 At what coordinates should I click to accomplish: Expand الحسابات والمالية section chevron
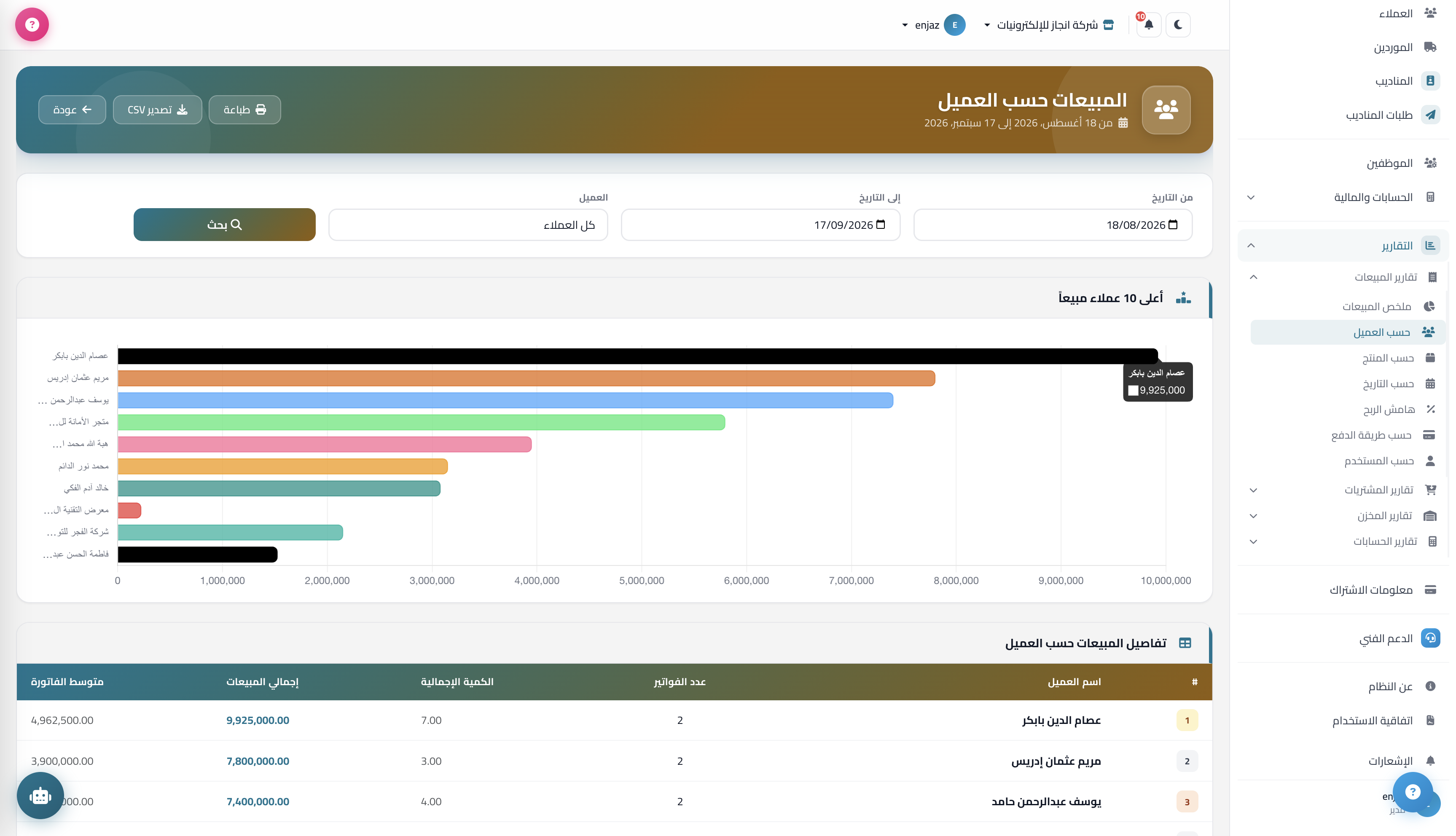click(1251, 198)
